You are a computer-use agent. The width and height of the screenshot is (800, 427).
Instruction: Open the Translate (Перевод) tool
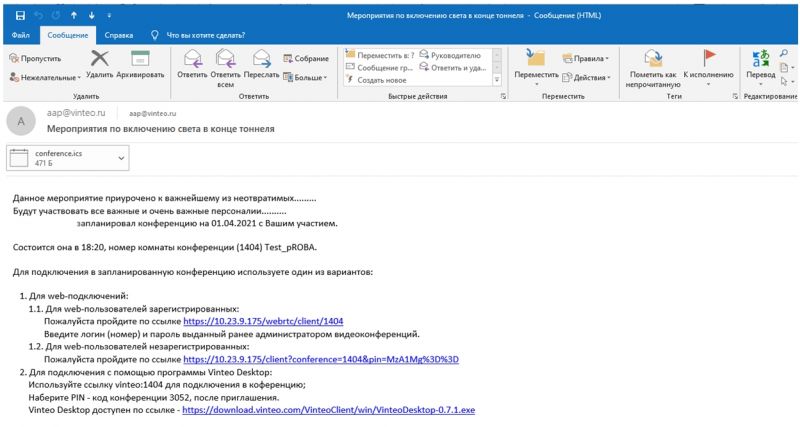pyautogui.click(x=761, y=64)
